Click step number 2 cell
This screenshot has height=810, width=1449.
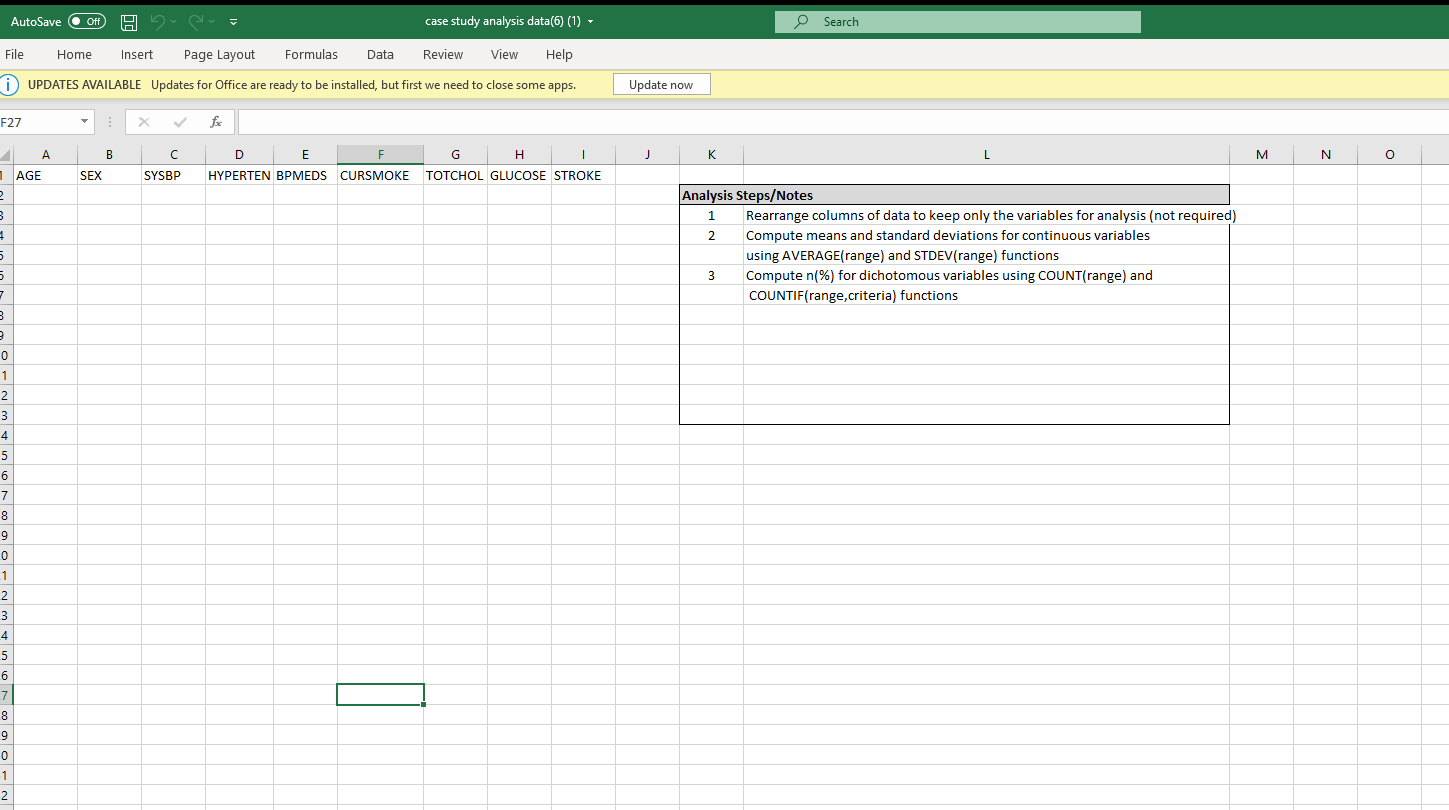(711, 235)
